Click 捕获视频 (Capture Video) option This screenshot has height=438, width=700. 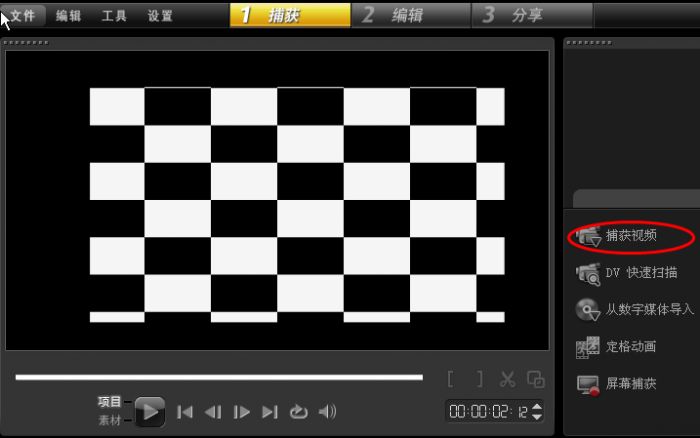click(631, 236)
